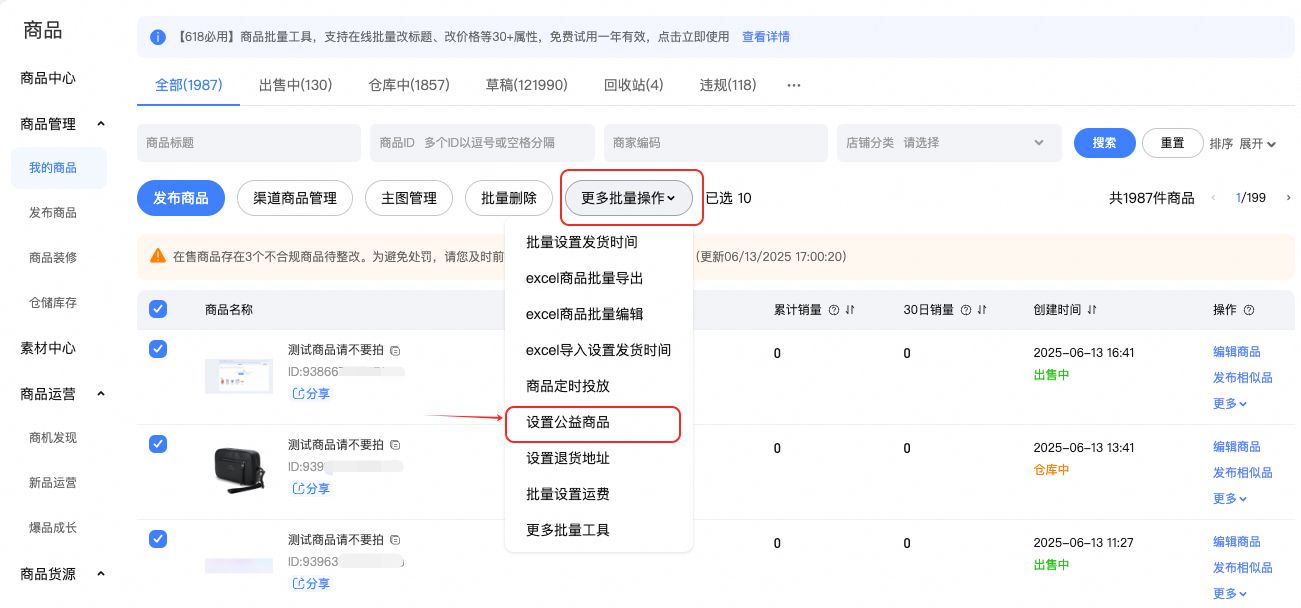Sort by 创建时间 using its sort arrows
This screenshot has width=1301, height=608.
point(1092,310)
